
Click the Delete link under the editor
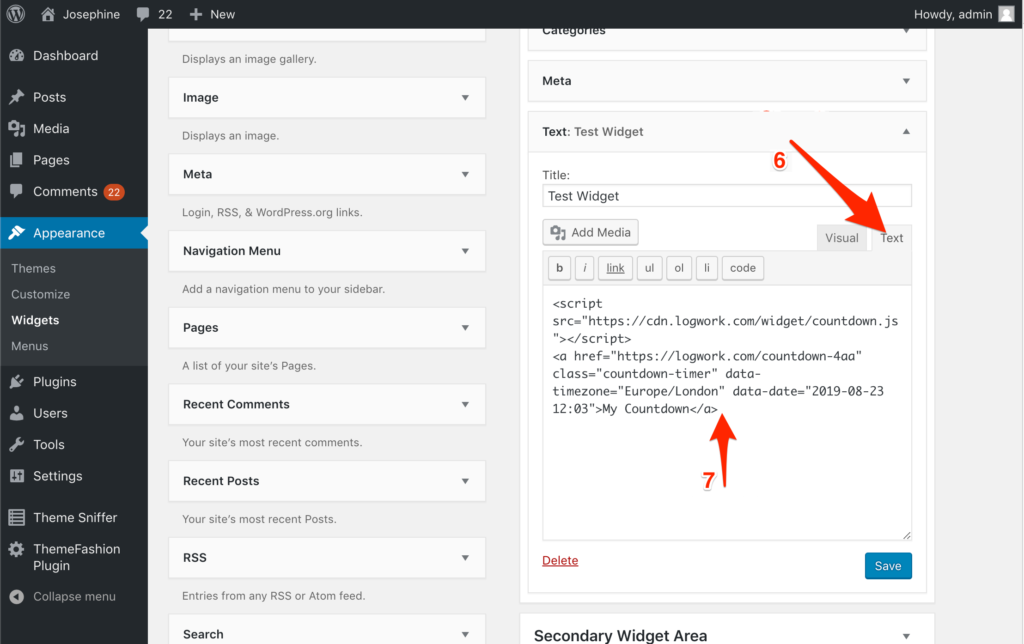pyautogui.click(x=560, y=561)
